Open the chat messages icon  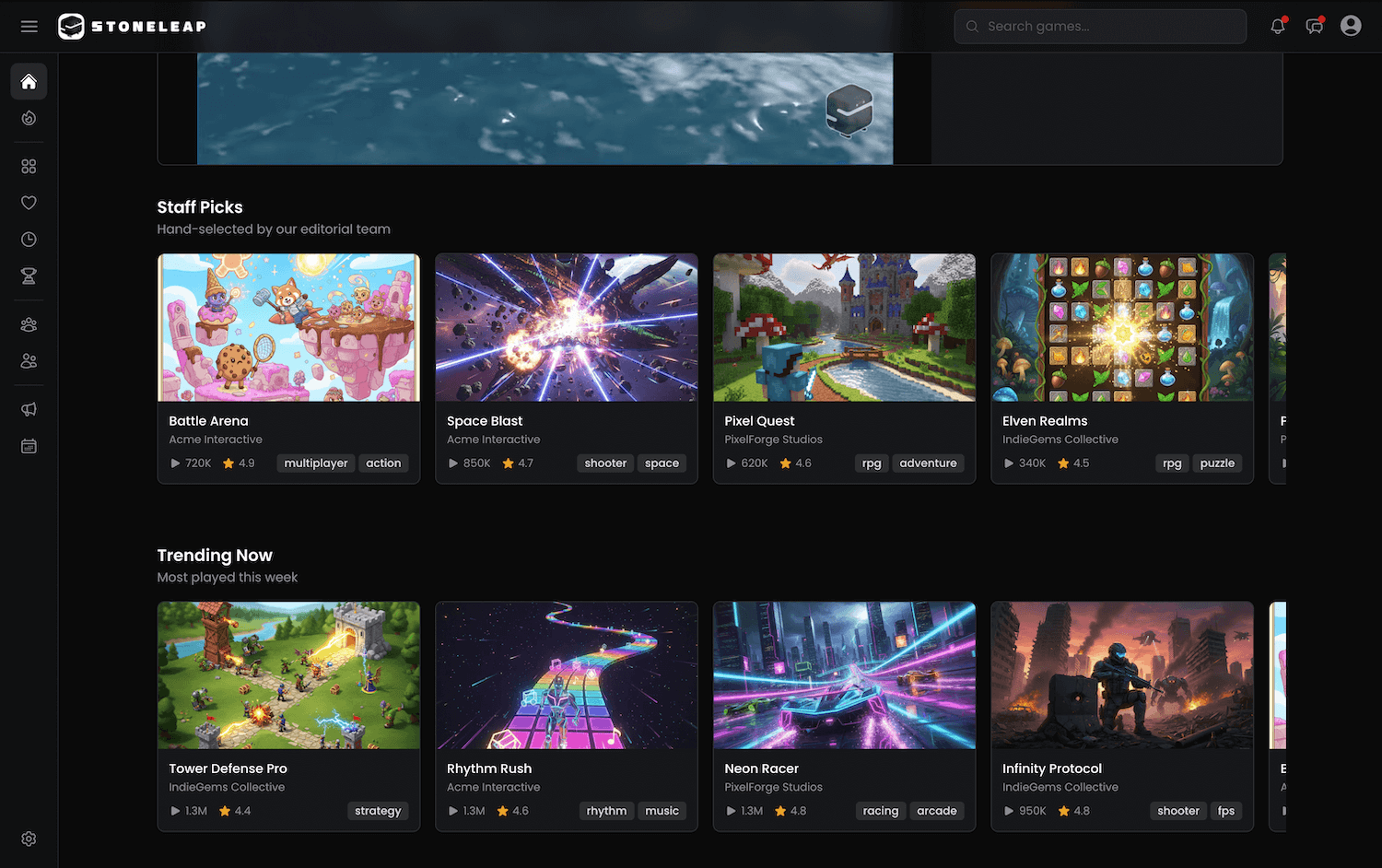(x=1314, y=27)
